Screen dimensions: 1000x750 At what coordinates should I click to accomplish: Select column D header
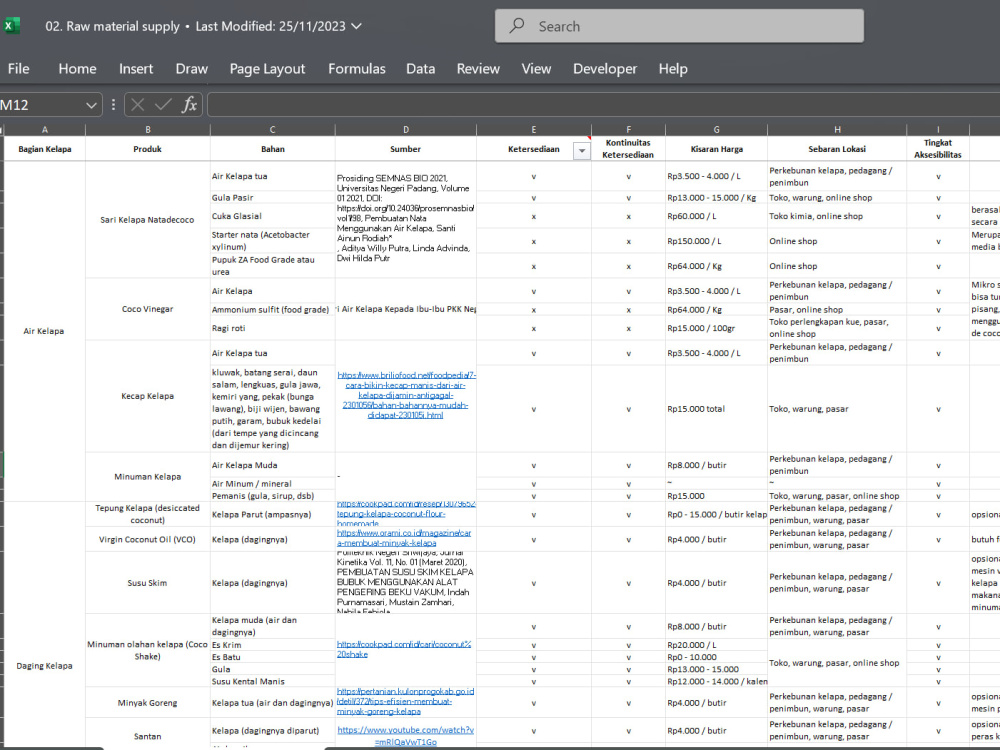tap(406, 129)
